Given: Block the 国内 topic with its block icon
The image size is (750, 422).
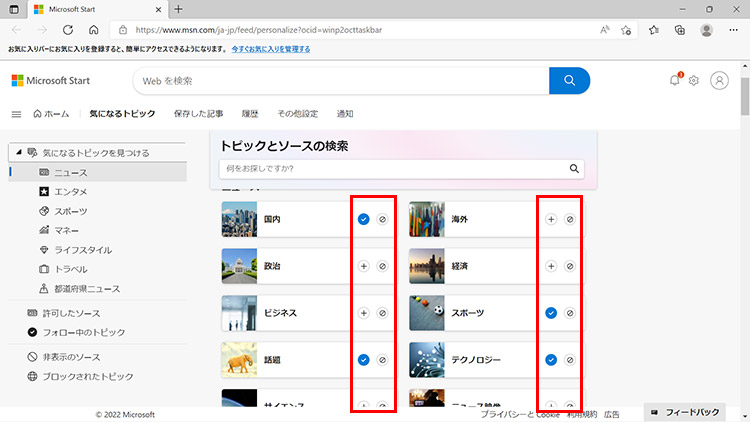Looking at the screenshot, I should point(382,219).
